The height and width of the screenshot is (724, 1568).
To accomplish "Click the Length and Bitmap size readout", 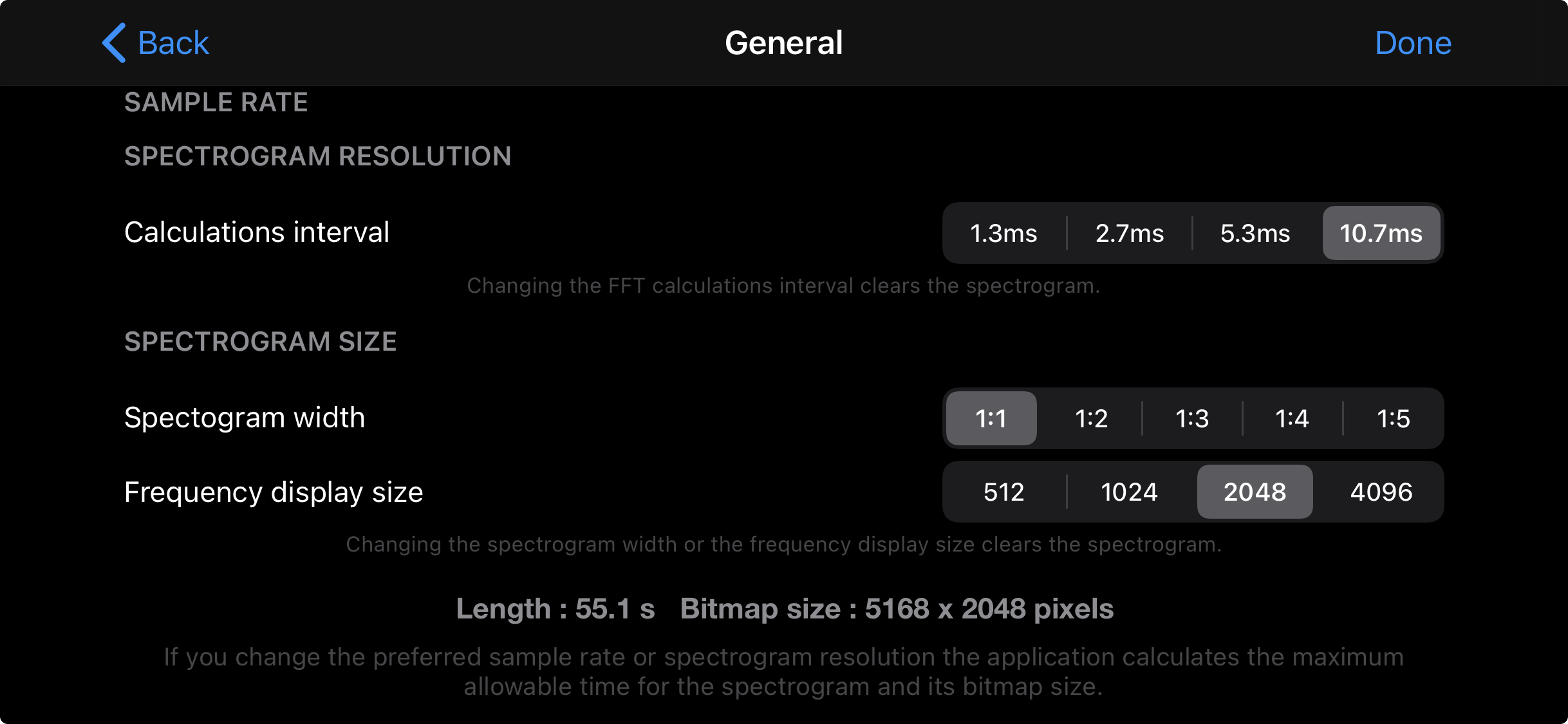I will (x=785, y=609).
